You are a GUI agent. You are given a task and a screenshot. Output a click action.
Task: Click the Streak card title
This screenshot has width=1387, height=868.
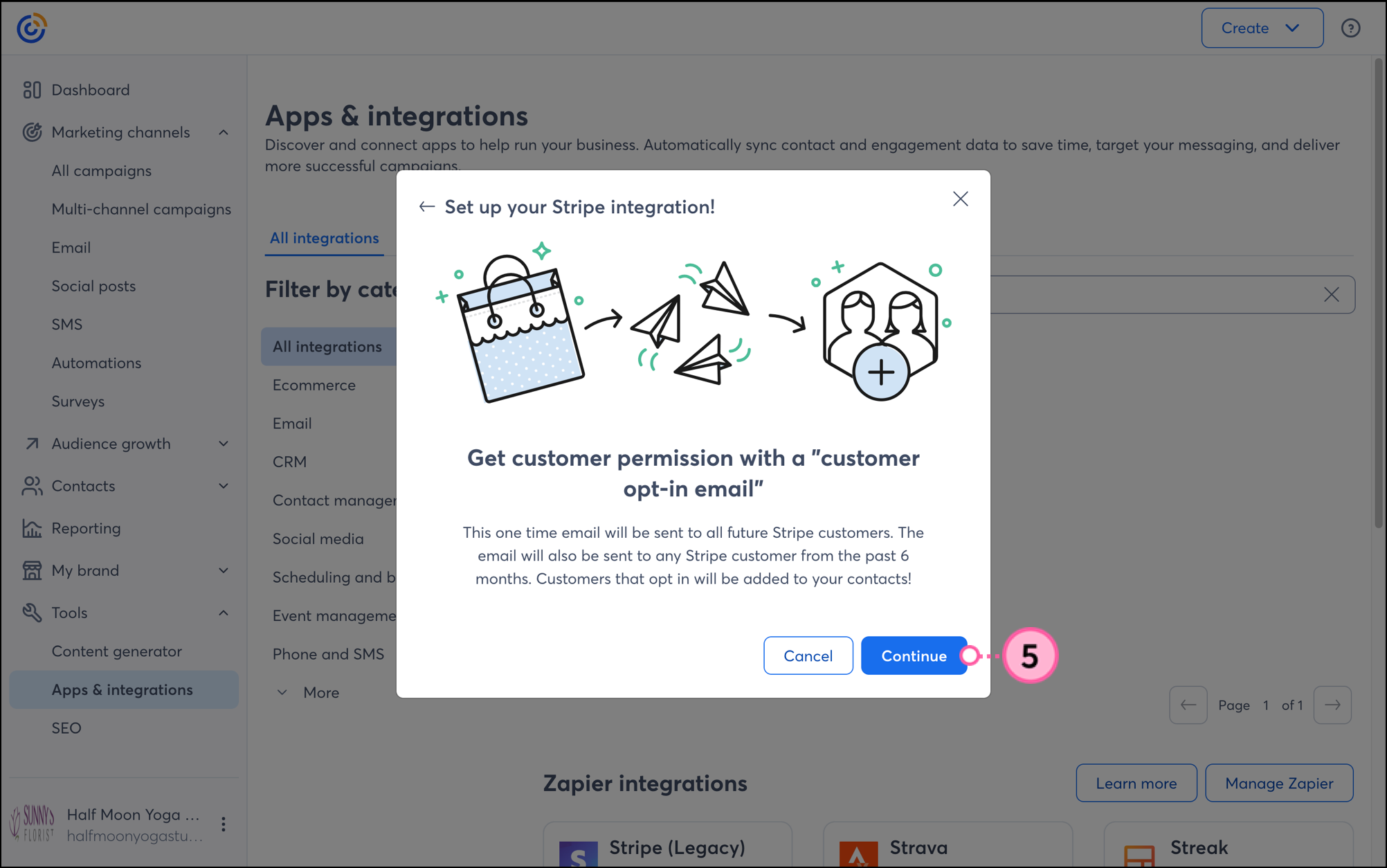1199,847
